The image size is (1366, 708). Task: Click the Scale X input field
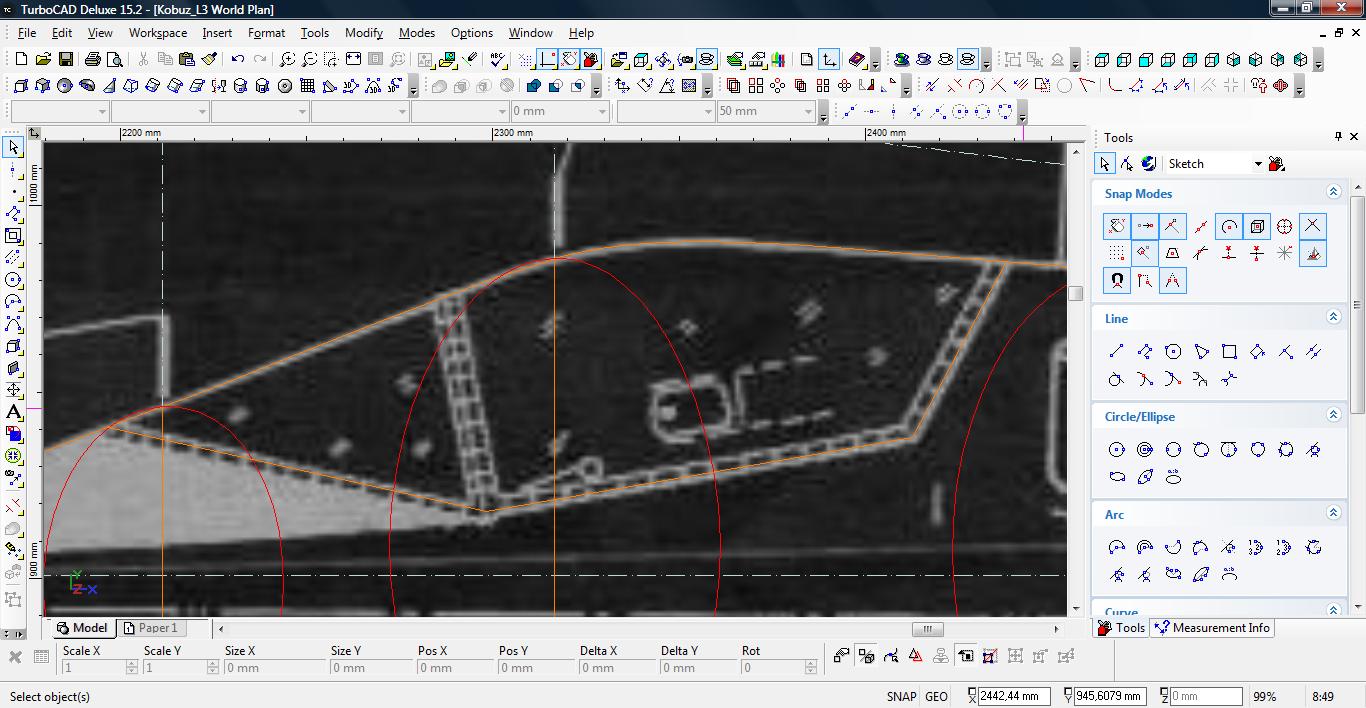click(x=93, y=668)
